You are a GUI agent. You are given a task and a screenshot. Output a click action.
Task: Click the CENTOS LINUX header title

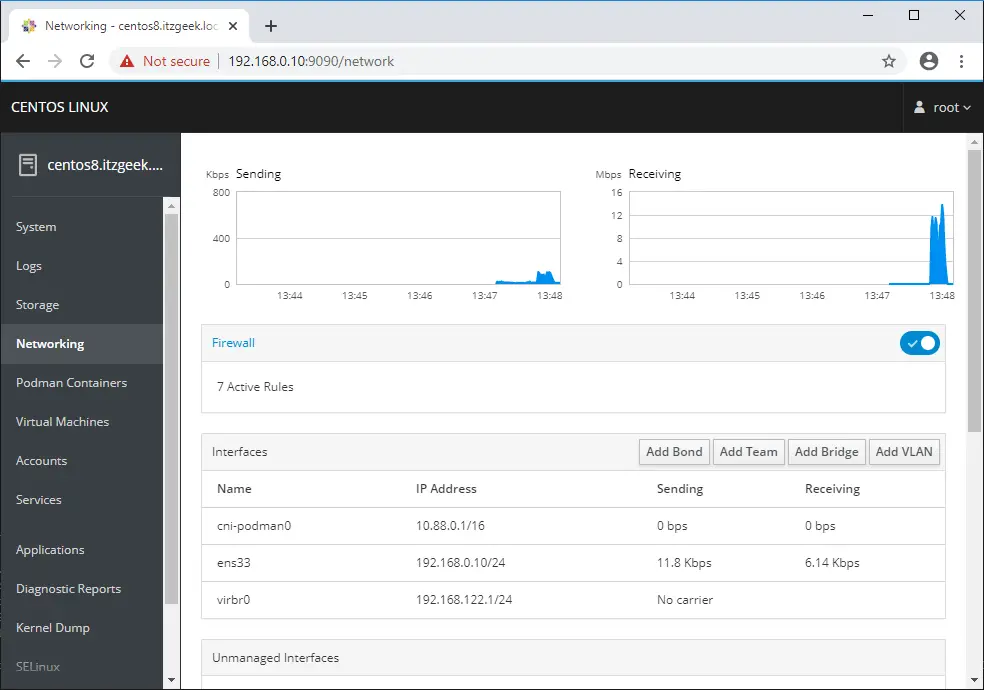(60, 107)
